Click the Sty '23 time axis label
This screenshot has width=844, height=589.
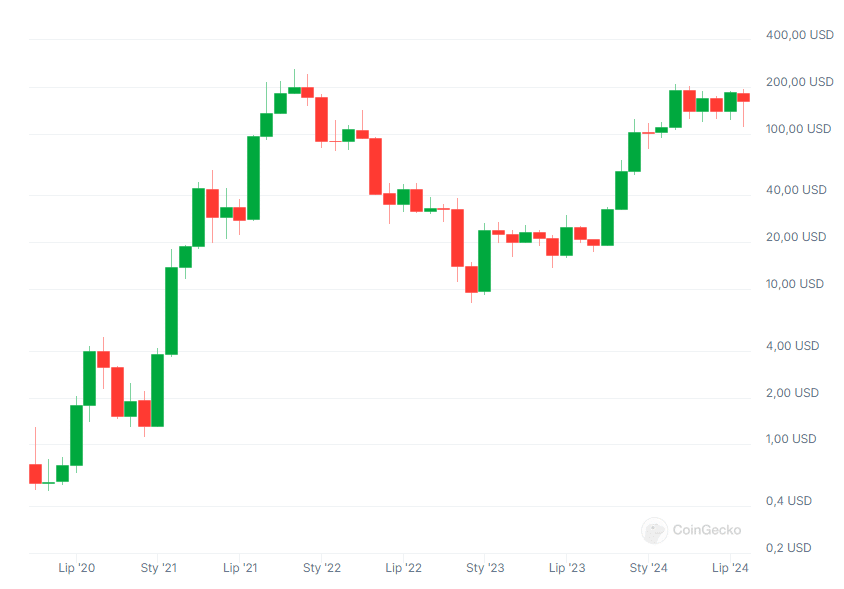[x=485, y=568]
